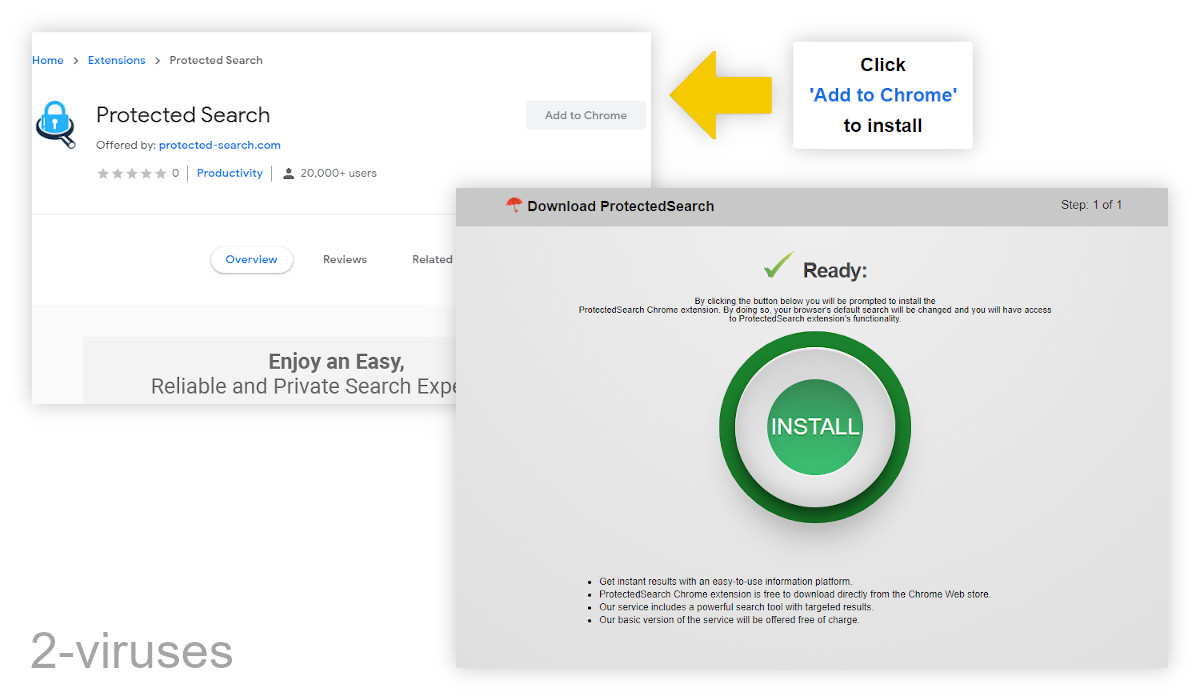This screenshot has width=1200, height=700.
Task: Click the yellow arrow pointing to the store listing
Action: (x=719, y=95)
